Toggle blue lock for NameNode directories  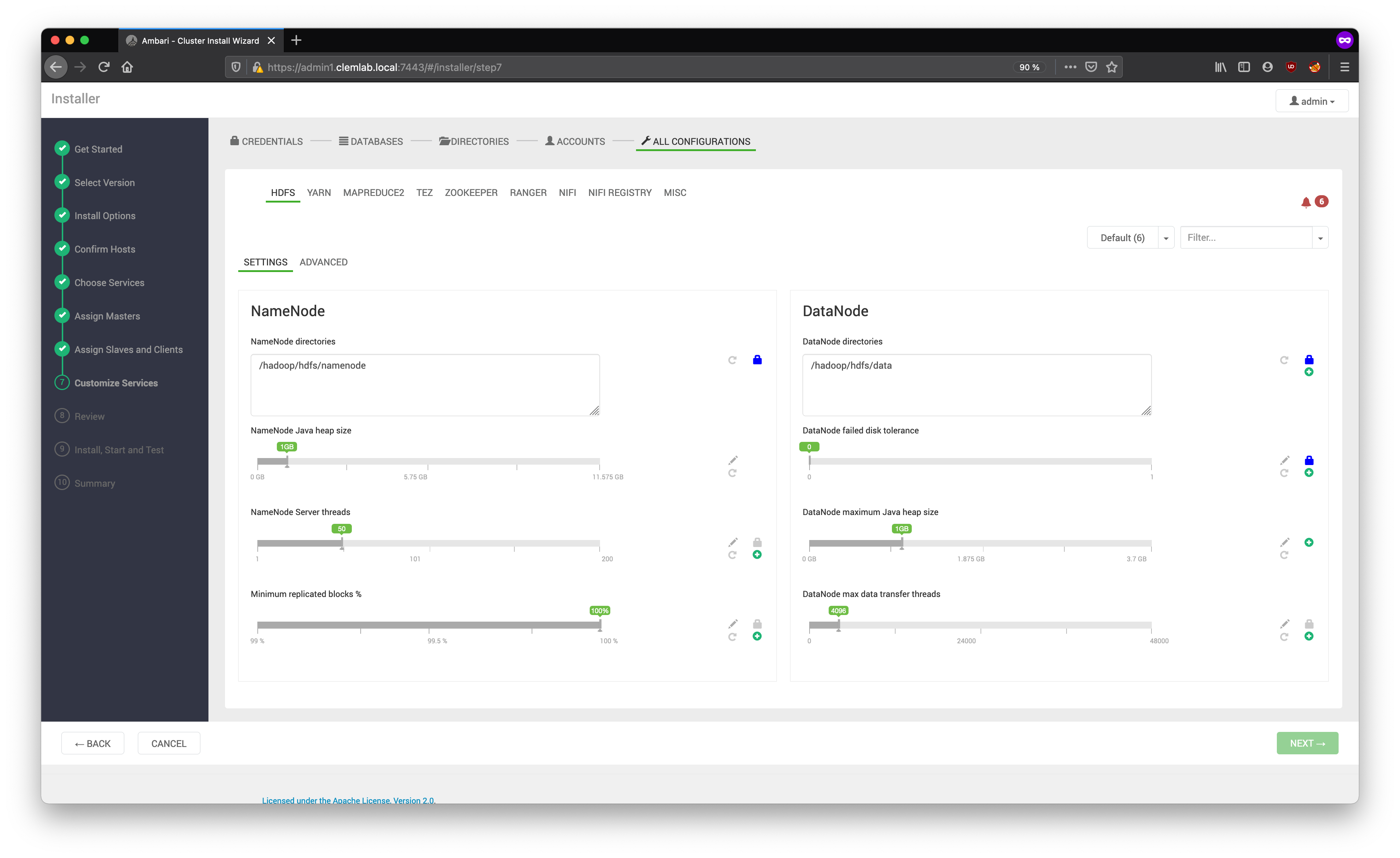(x=757, y=360)
